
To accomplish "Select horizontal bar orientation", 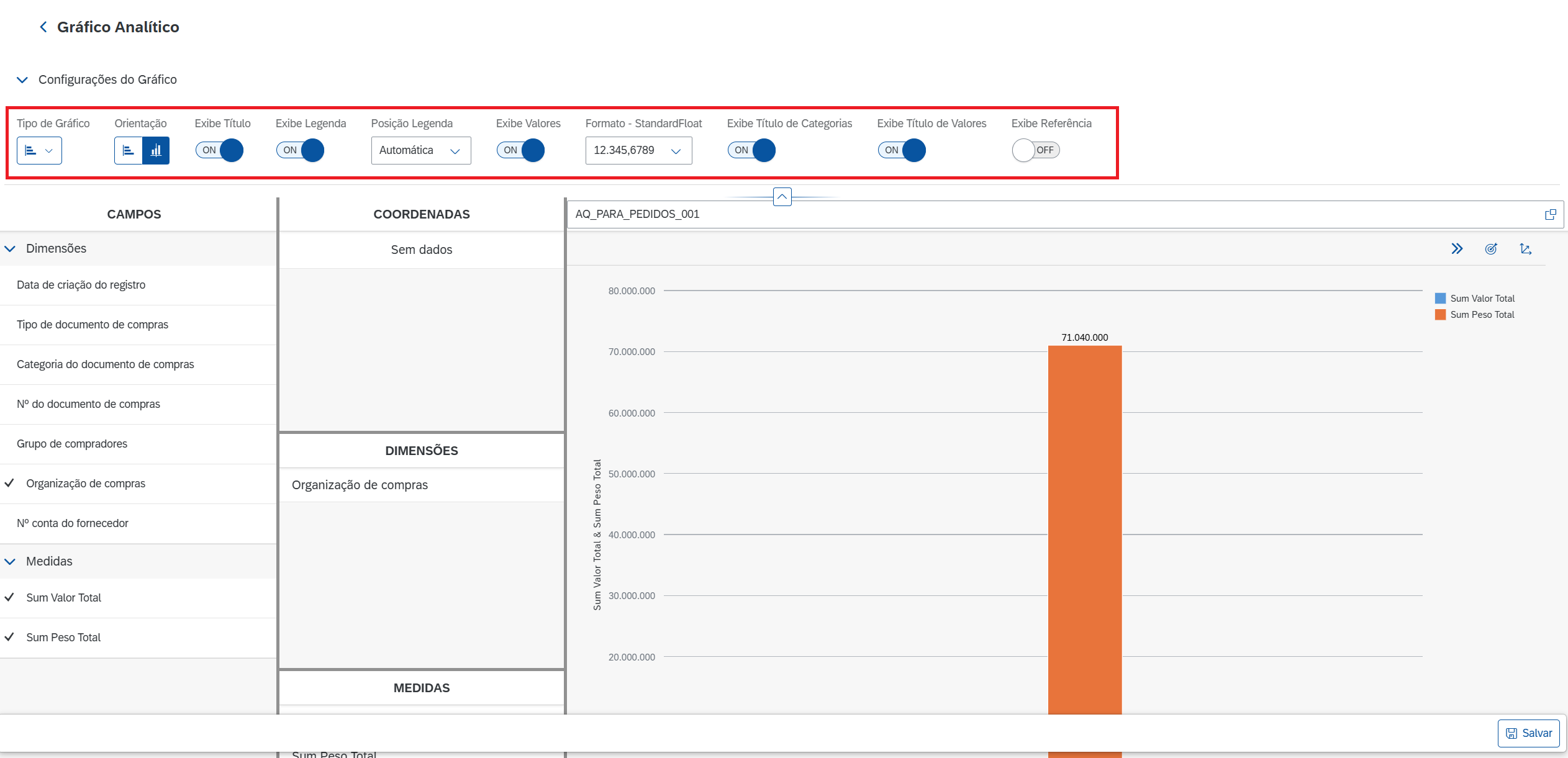I will point(129,150).
